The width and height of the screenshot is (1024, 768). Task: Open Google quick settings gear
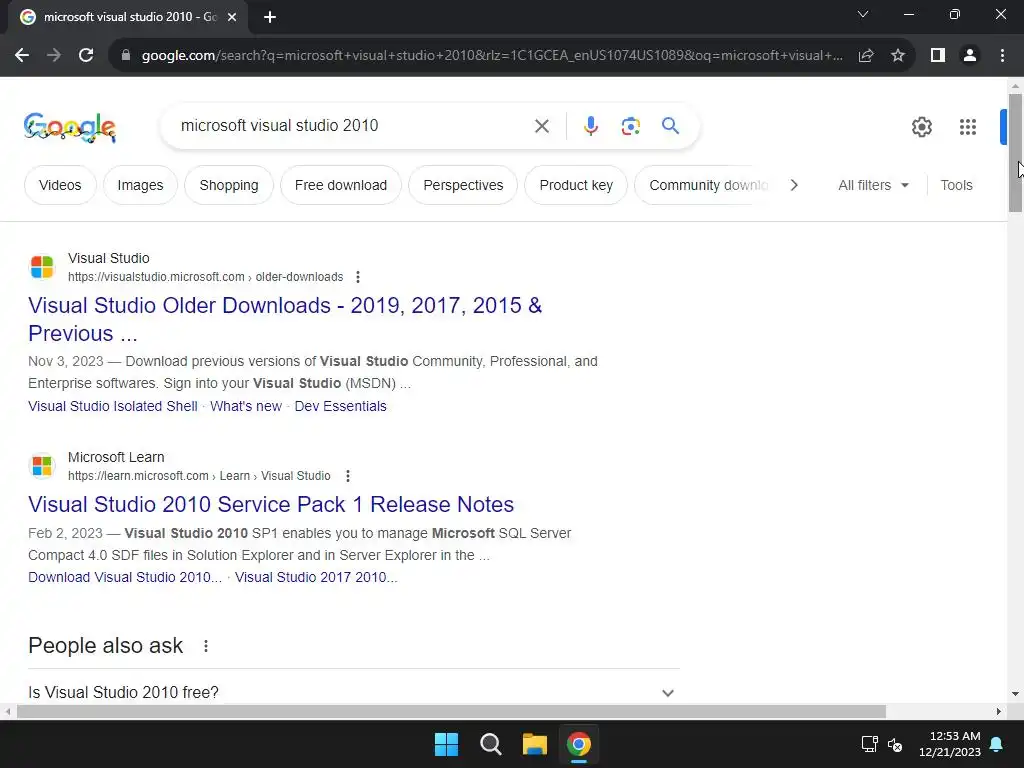921,127
